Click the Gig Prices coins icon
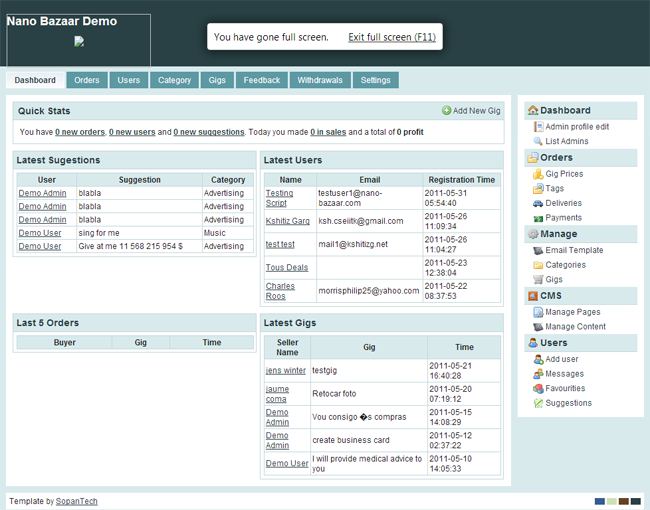 tap(538, 174)
